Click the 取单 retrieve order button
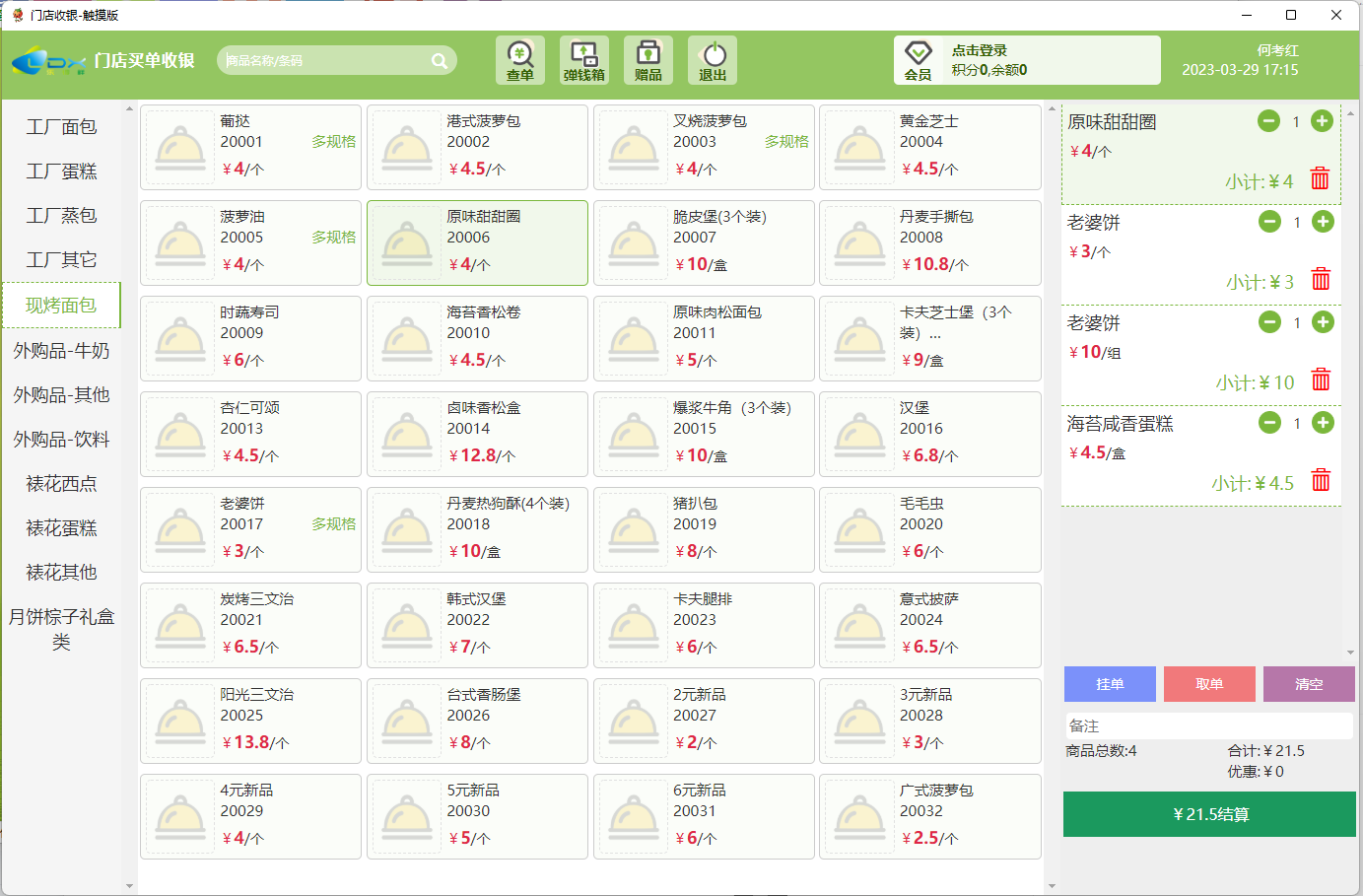This screenshot has width=1363, height=896. coord(1209,684)
